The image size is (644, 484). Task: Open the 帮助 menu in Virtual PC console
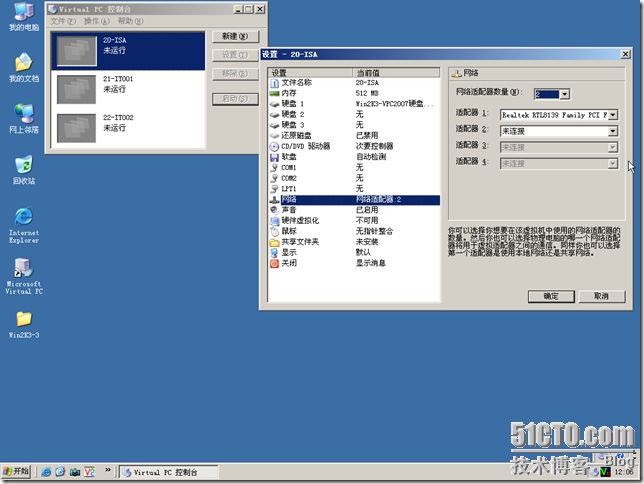point(130,21)
